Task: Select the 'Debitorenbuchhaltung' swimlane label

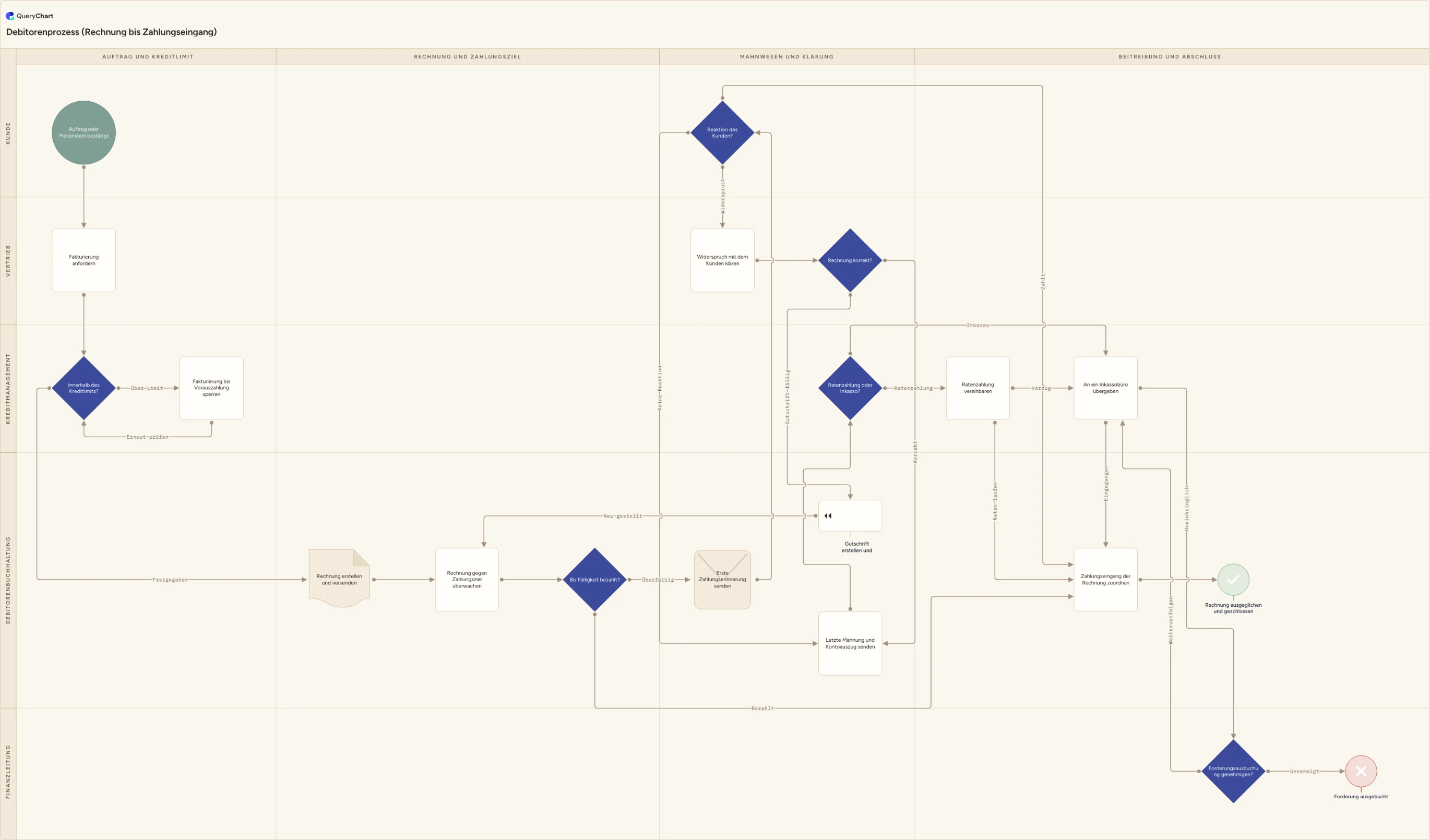Action: (8, 580)
